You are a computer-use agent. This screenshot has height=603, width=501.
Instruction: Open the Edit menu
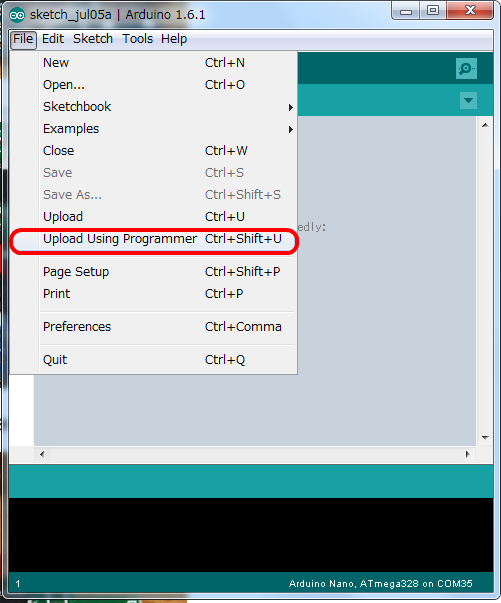[x=53, y=39]
